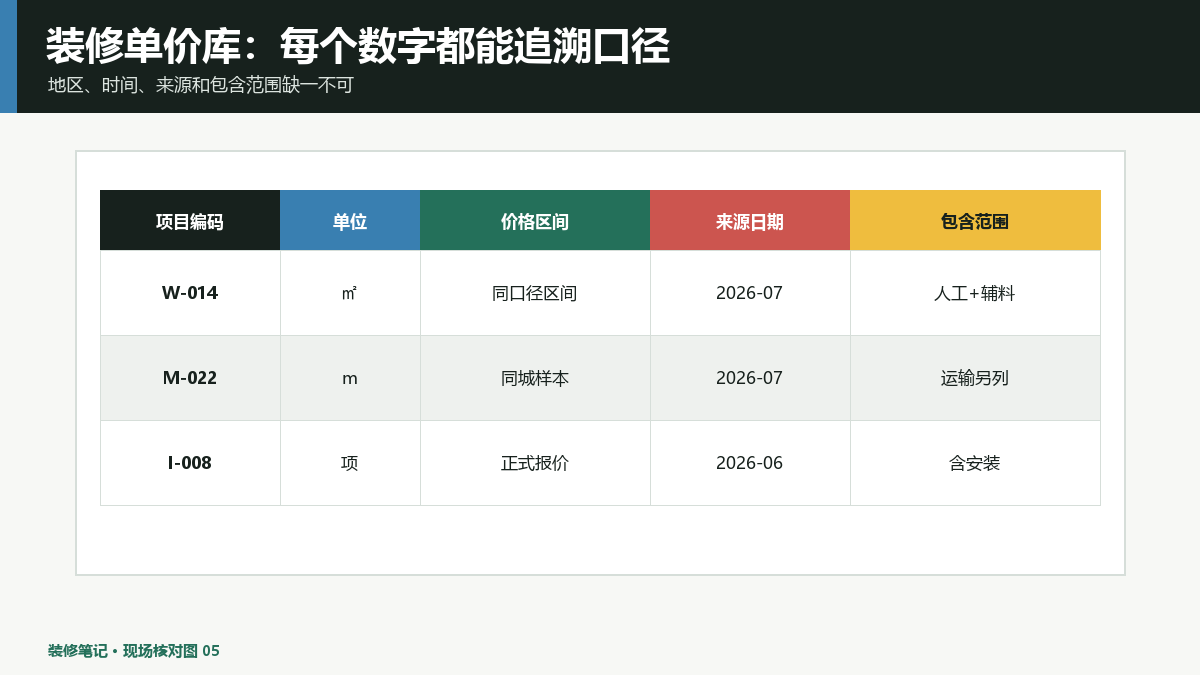Viewport: 1200px width, 675px height.
Task: Select the M-022 cell
Action: coord(190,378)
